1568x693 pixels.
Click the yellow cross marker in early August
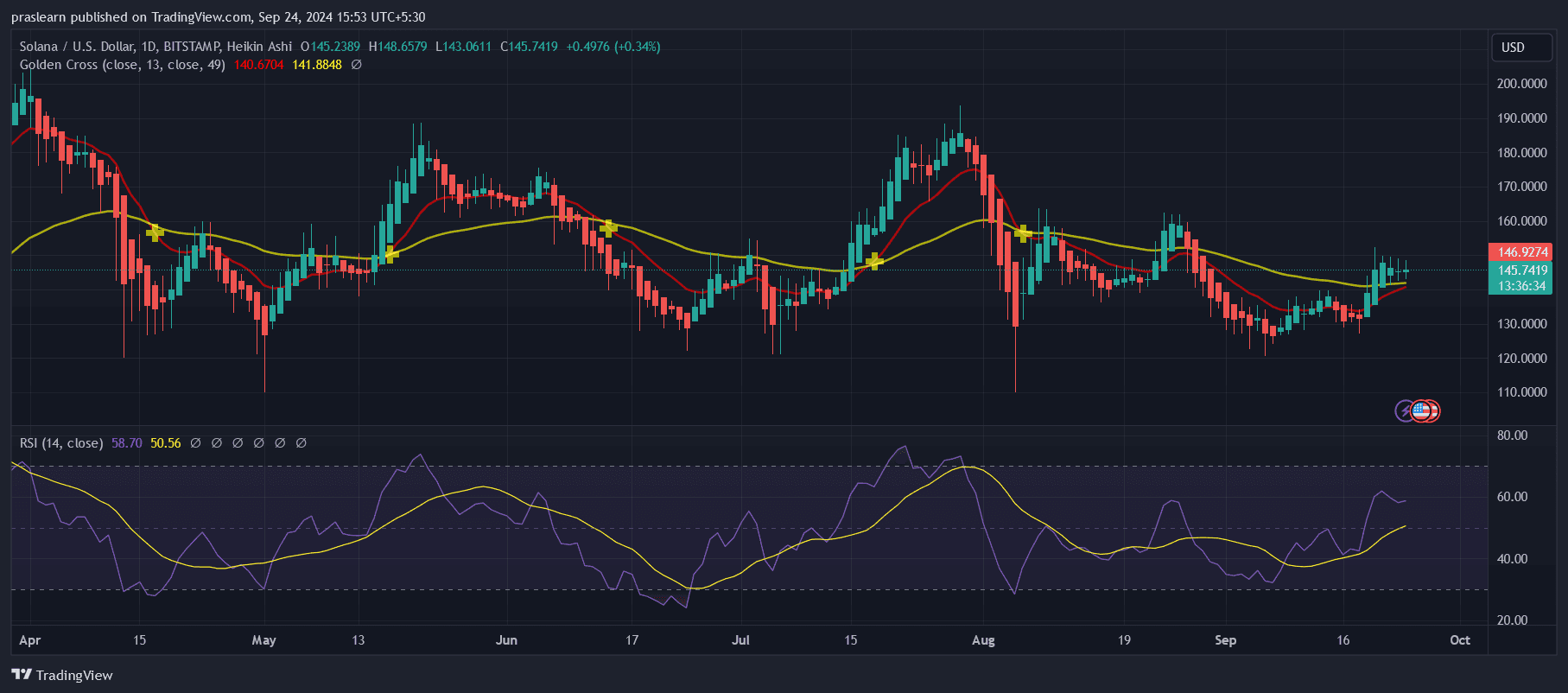[1024, 233]
